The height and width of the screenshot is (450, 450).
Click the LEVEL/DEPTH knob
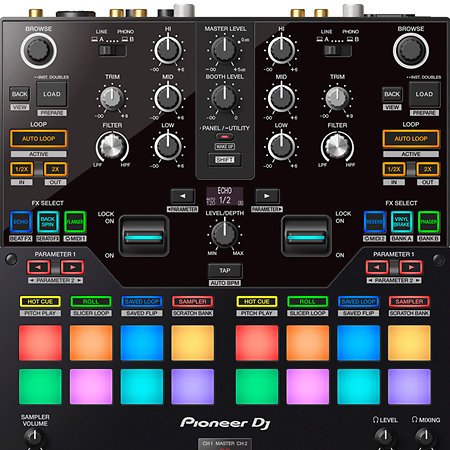(225, 233)
